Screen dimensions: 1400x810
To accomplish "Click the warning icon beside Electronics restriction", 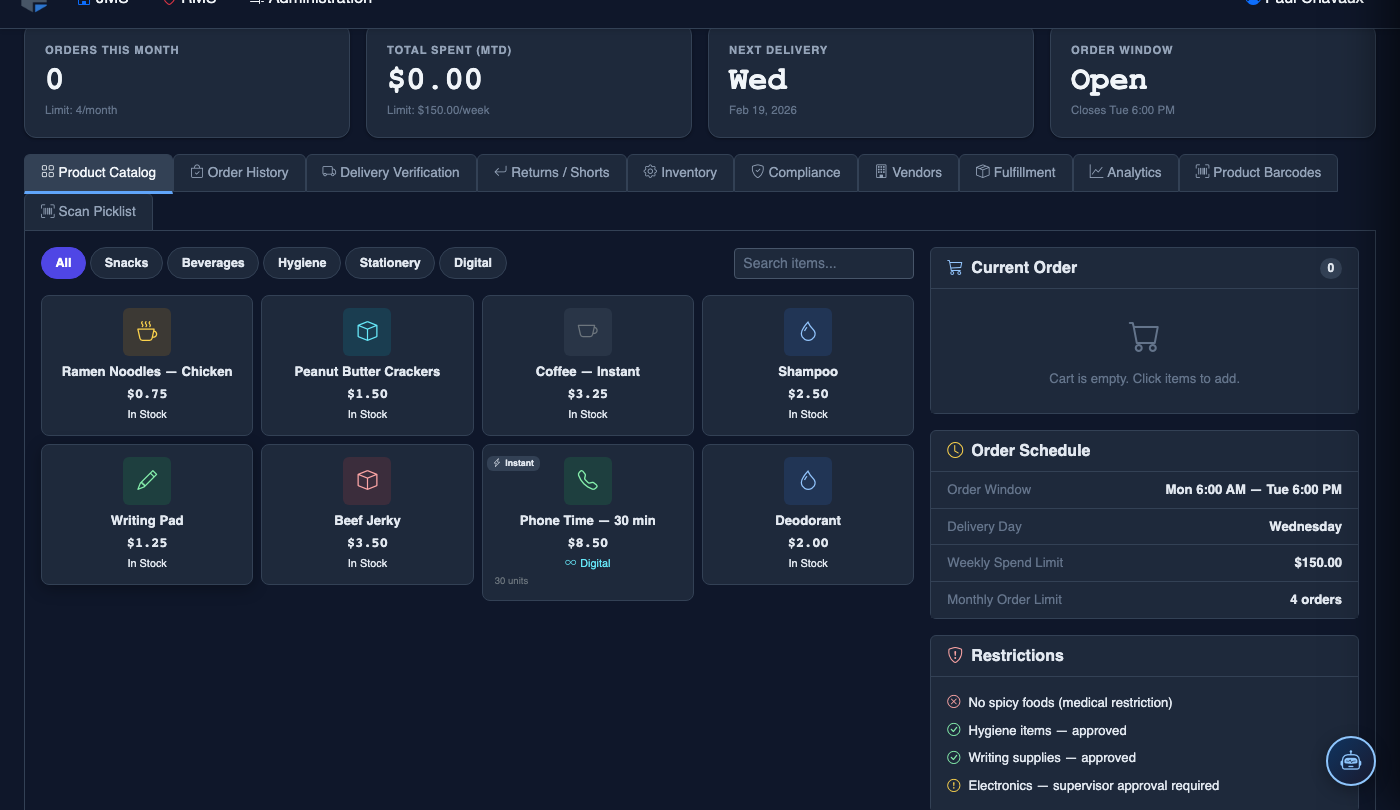I will click(954, 786).
